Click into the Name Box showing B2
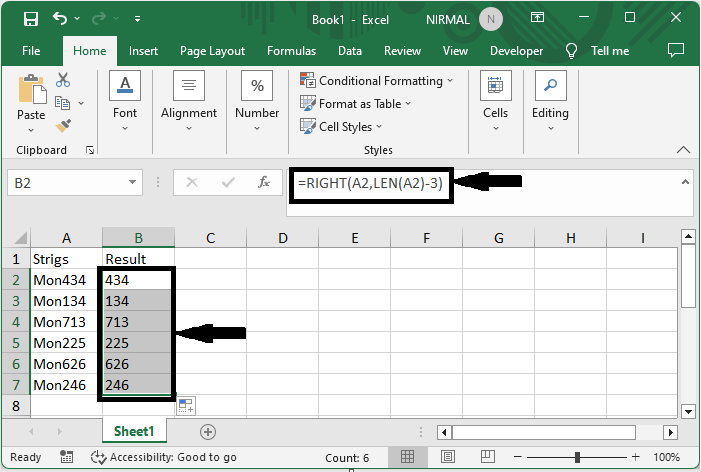Image resolution: width=701 pixels, height=472 pixels. click(66, 183)
